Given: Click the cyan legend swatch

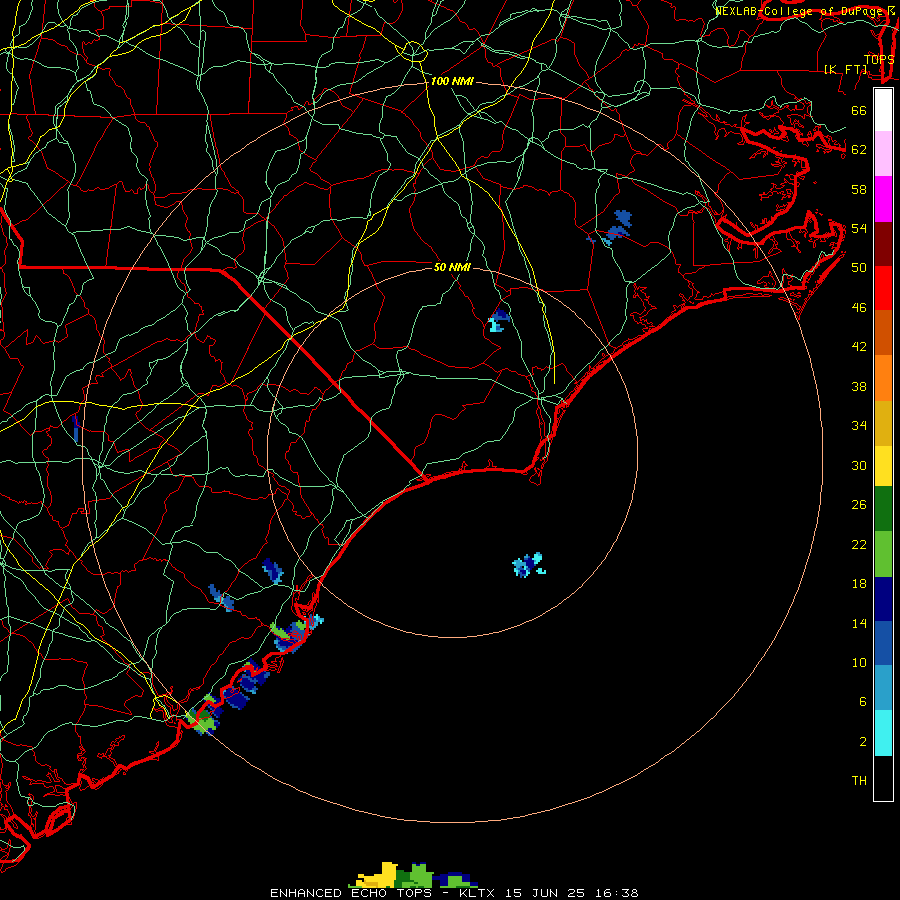Looking at the screenshot, I should tap(883, 733).
